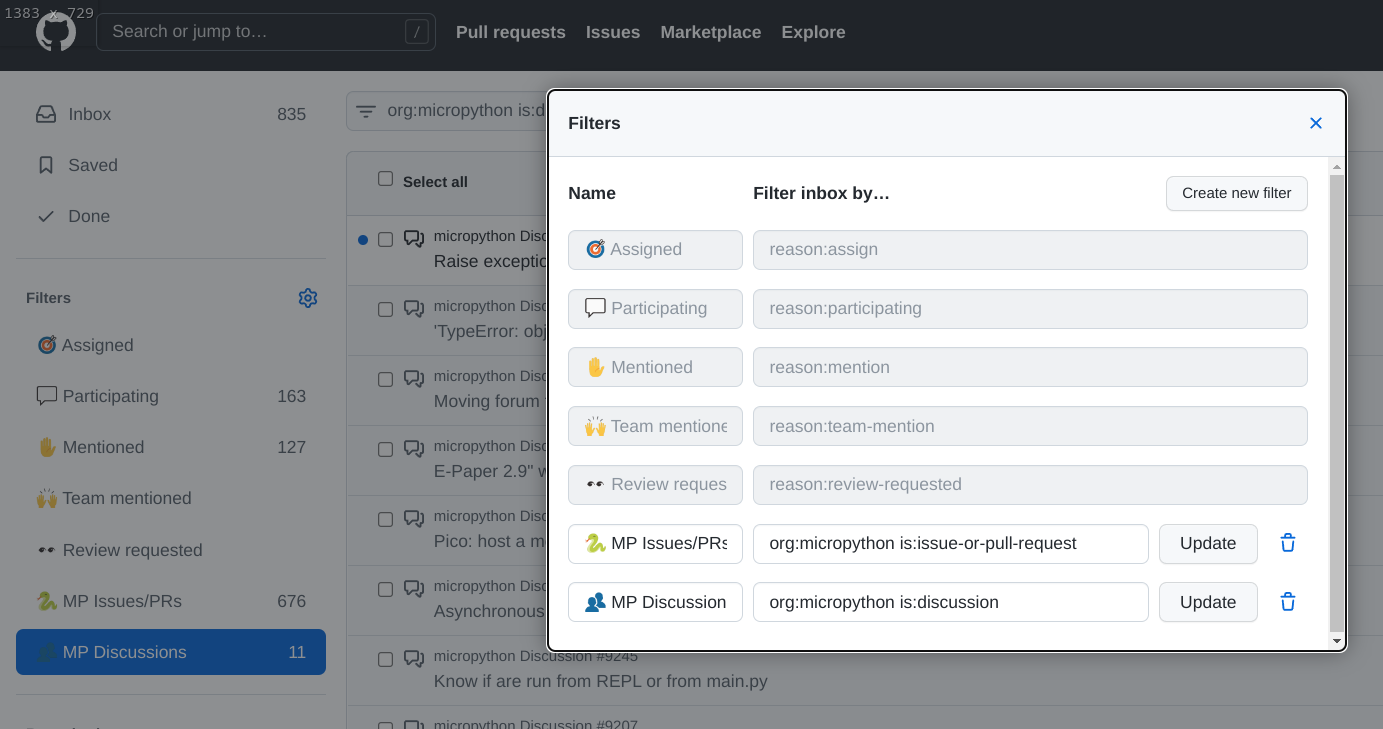The width and height of the screenshot is (1383, 729).
Task: Open the Participating filter in sidebar
Action: [171, 396]
